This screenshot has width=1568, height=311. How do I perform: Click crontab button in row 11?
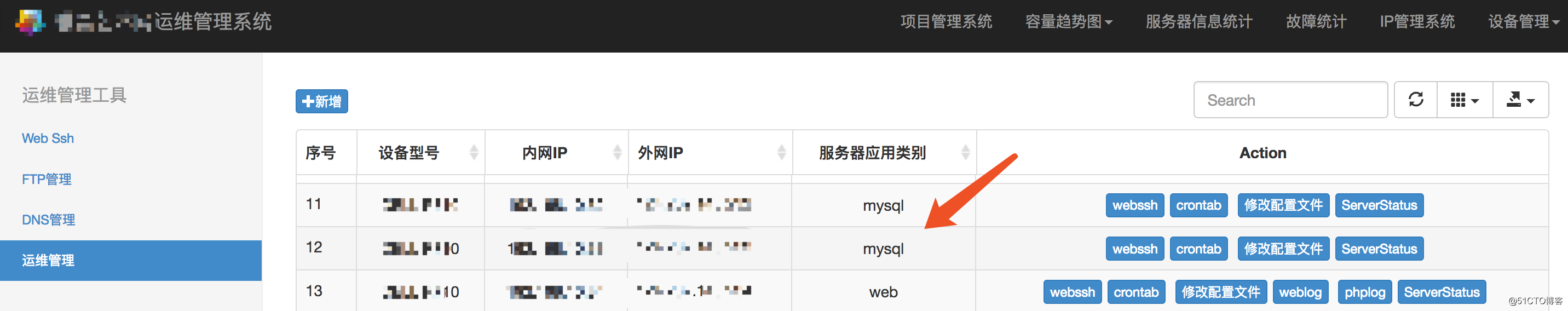click(1198, 205)
